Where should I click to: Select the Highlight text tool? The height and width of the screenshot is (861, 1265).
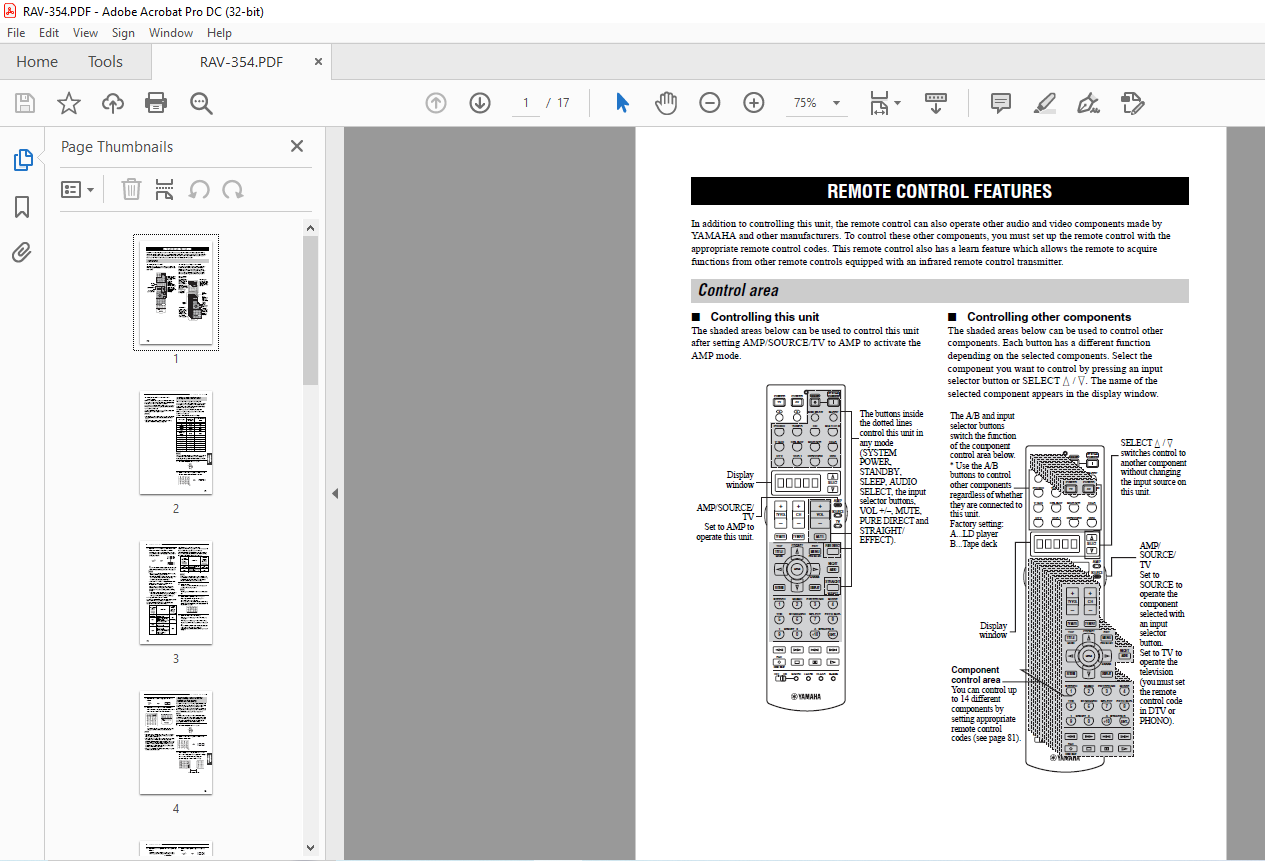coord(1044,103)
